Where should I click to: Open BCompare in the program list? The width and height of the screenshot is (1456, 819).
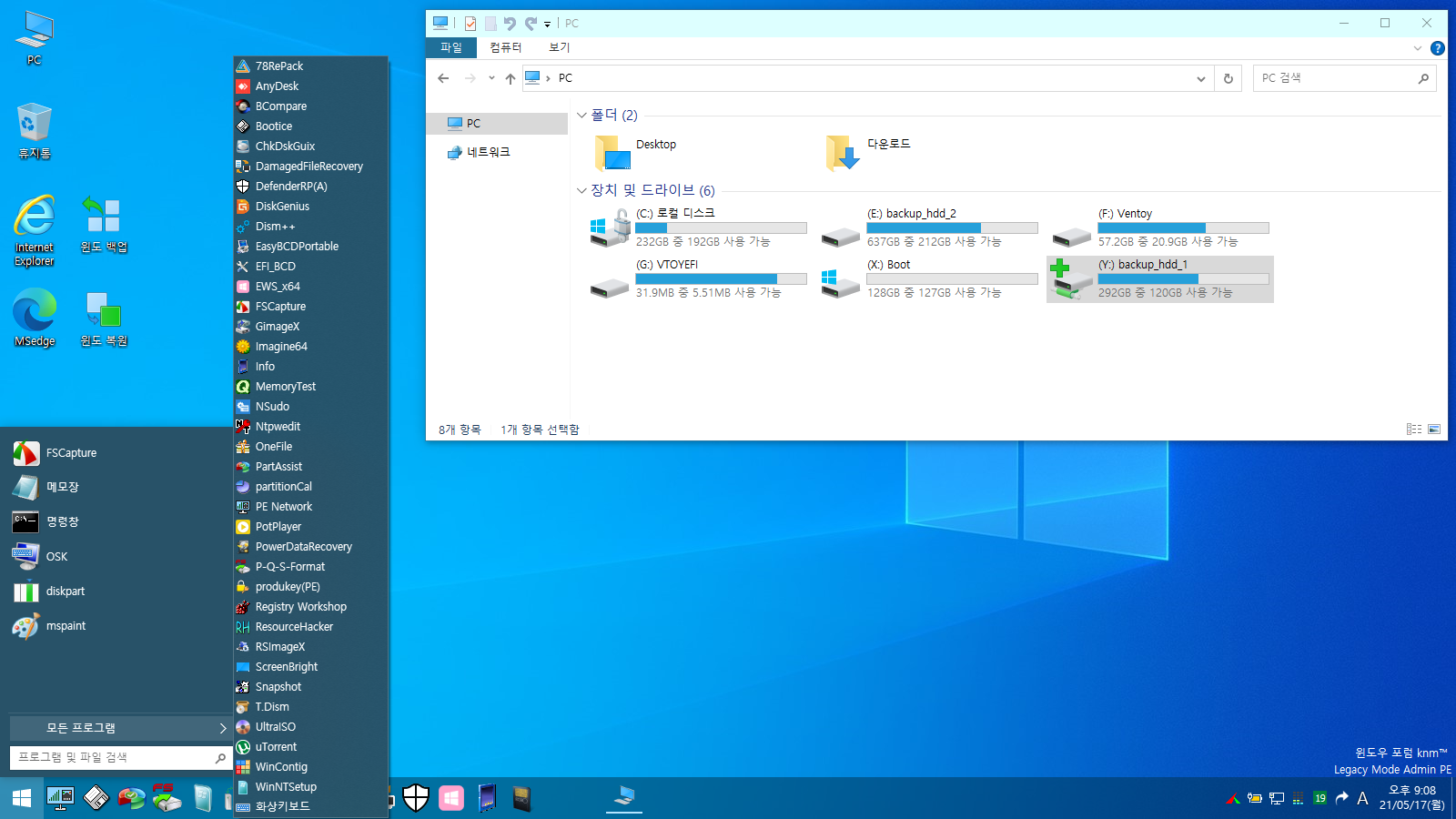click(310, 106)
